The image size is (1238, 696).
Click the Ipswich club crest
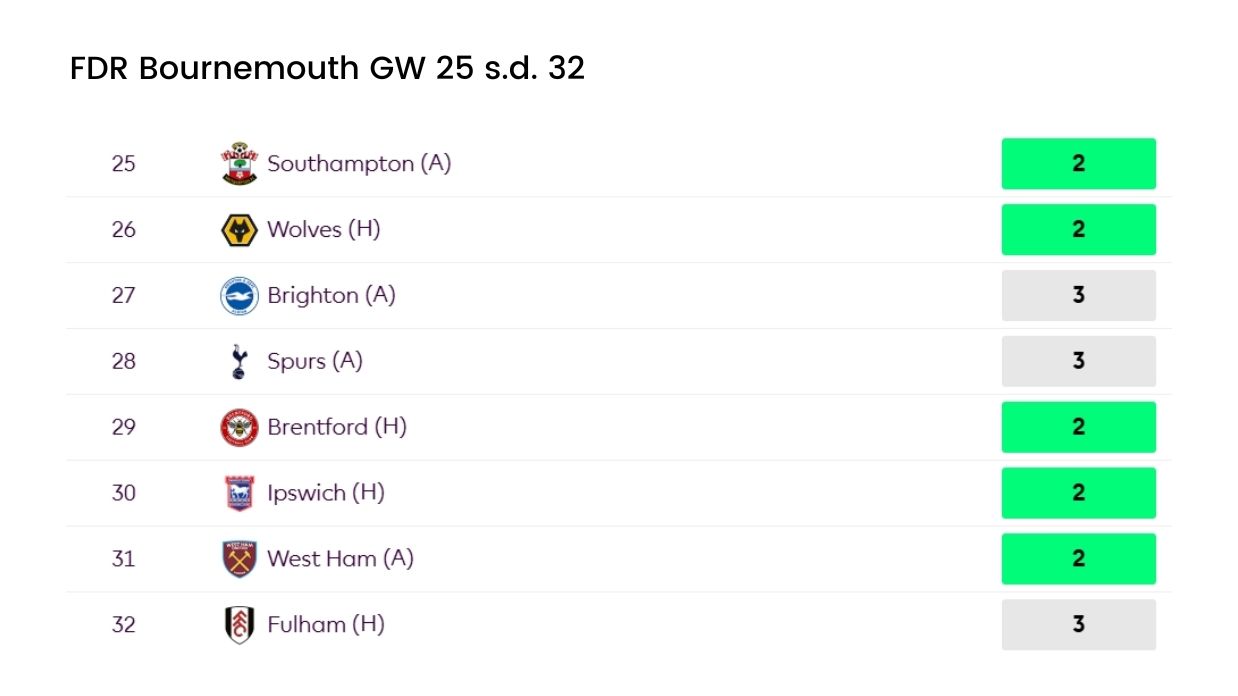coord(239,493)
